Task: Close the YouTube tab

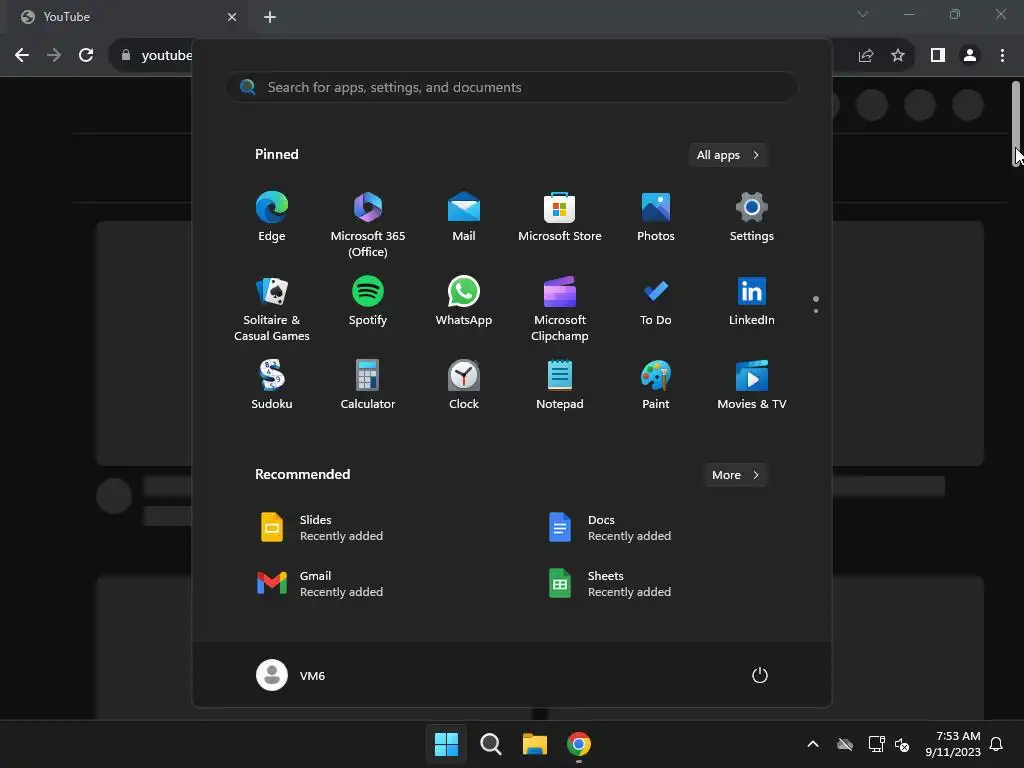Action: 232,17
